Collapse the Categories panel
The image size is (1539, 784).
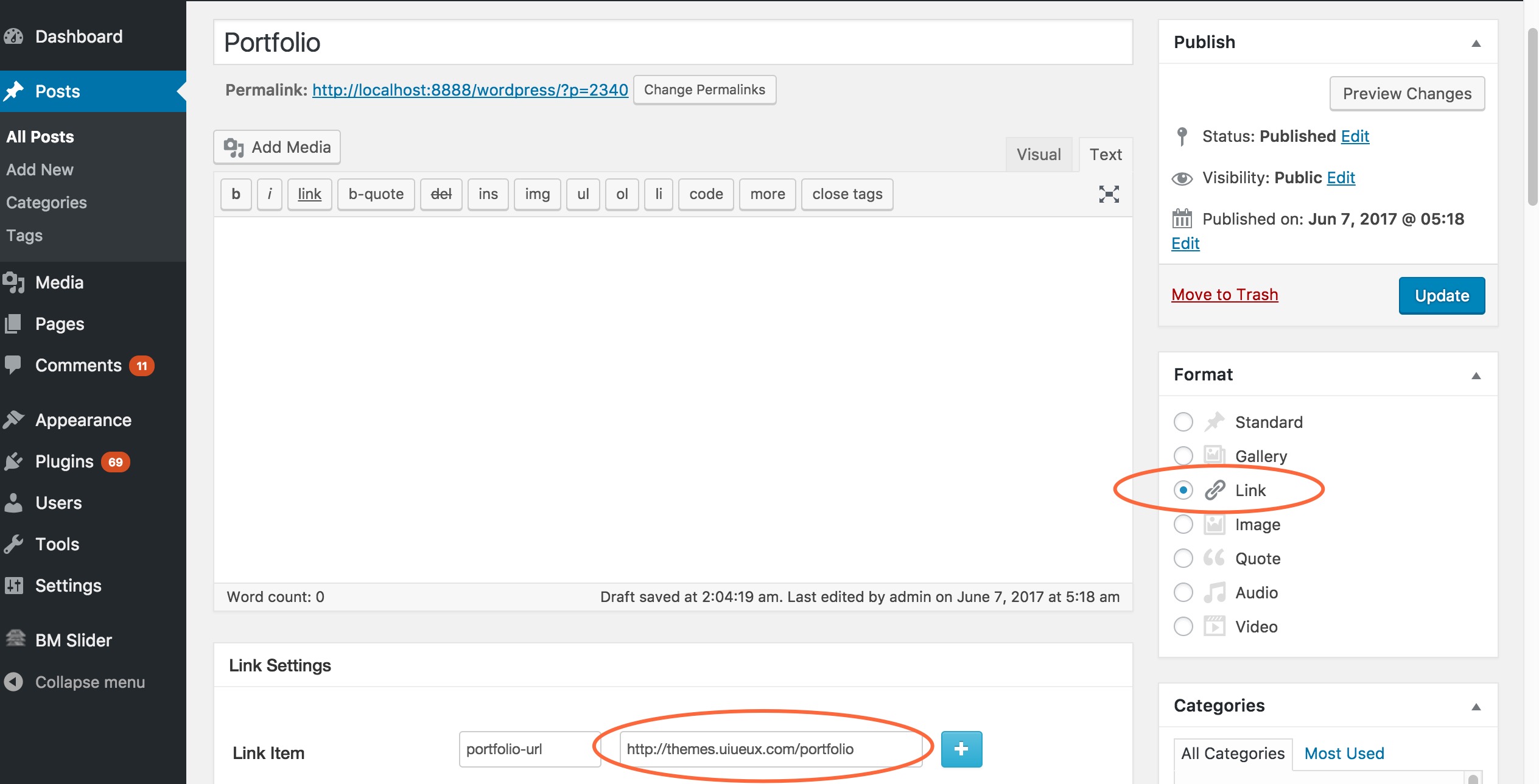point(1477,706)
